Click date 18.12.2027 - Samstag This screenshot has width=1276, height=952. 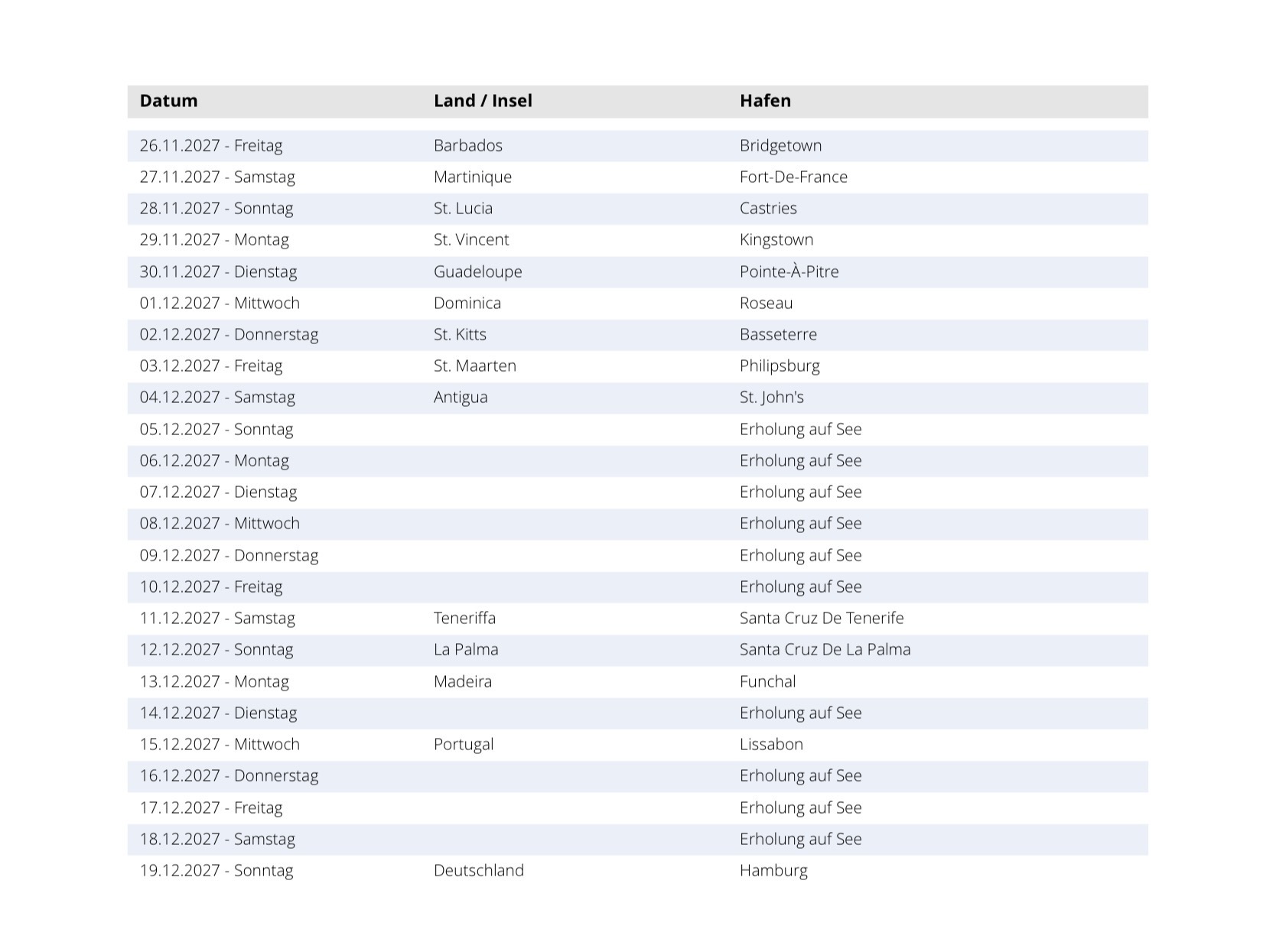(217, 839)
